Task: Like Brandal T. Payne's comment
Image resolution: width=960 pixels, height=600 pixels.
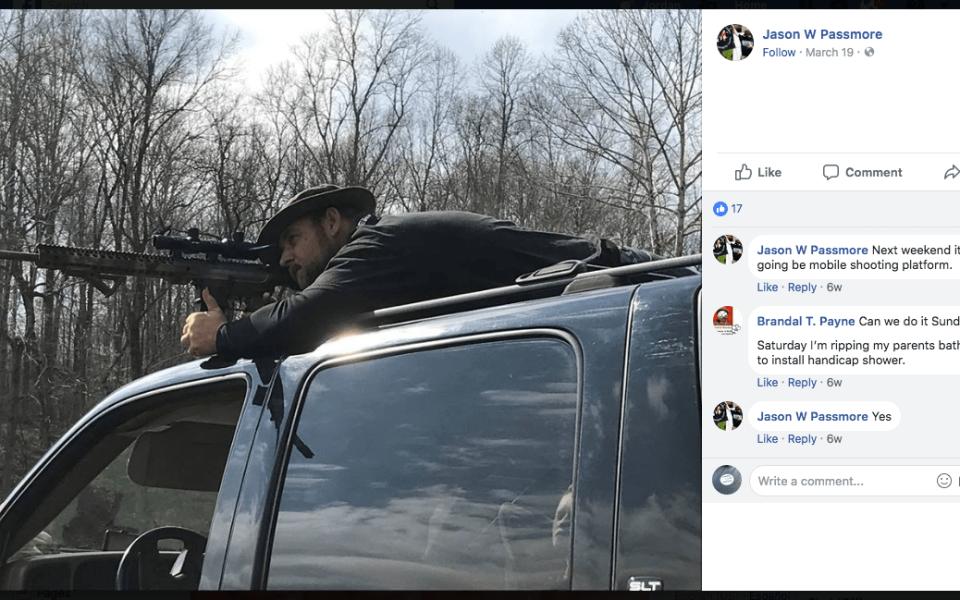Action: click(767, 382)
